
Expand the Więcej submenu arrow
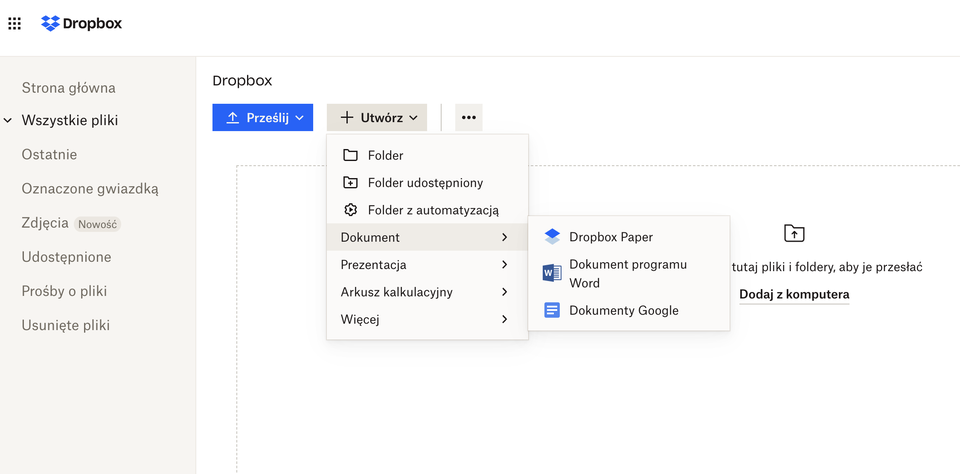504,319
